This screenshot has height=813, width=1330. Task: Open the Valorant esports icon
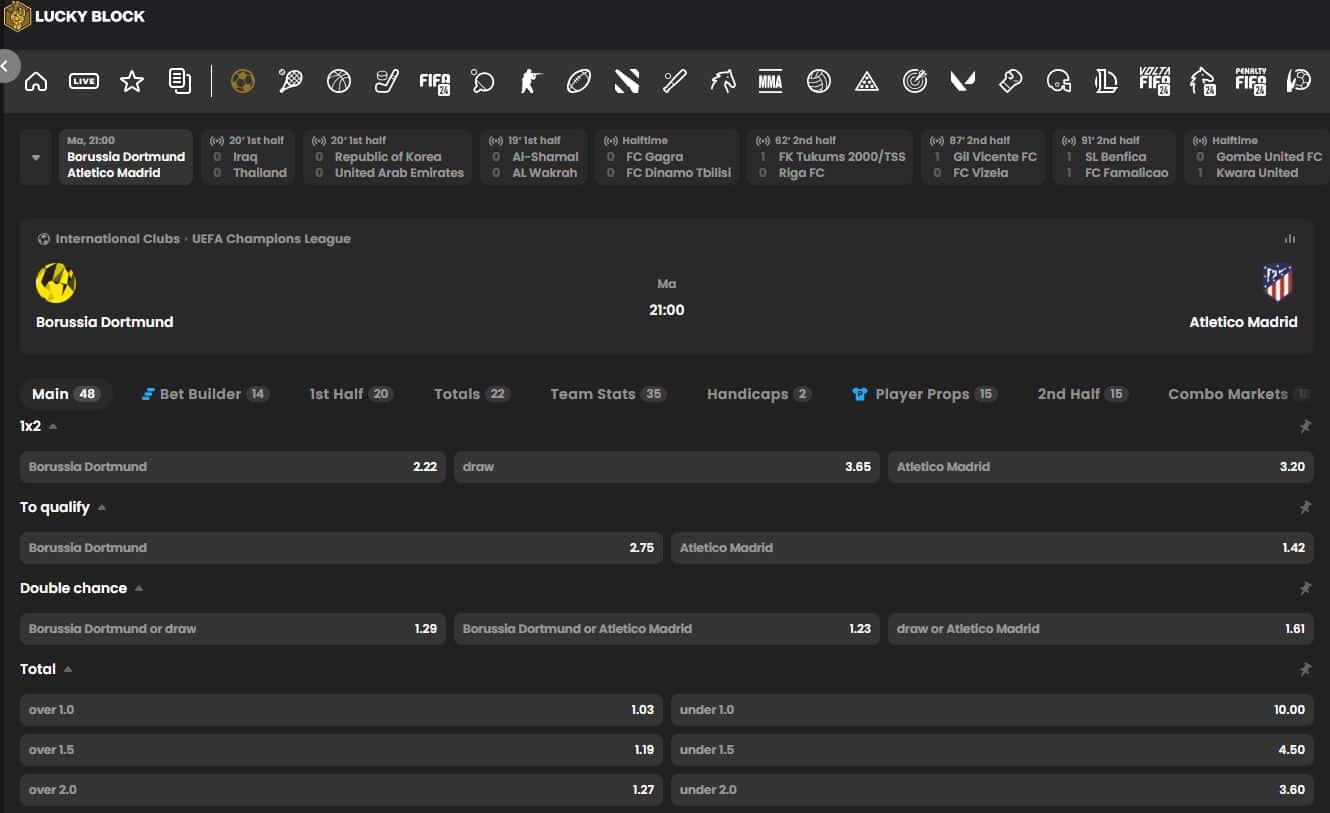coord(963,81)
